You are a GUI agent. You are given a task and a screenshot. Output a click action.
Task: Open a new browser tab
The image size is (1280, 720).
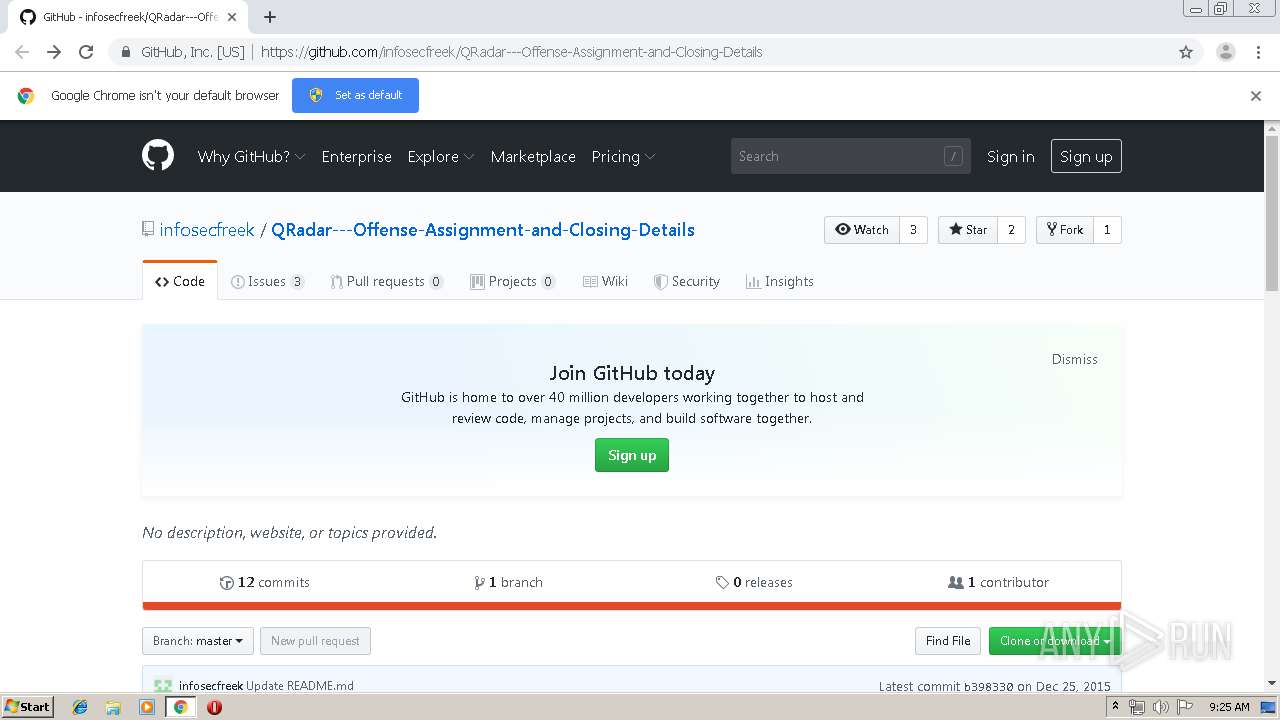click(270, 17)
